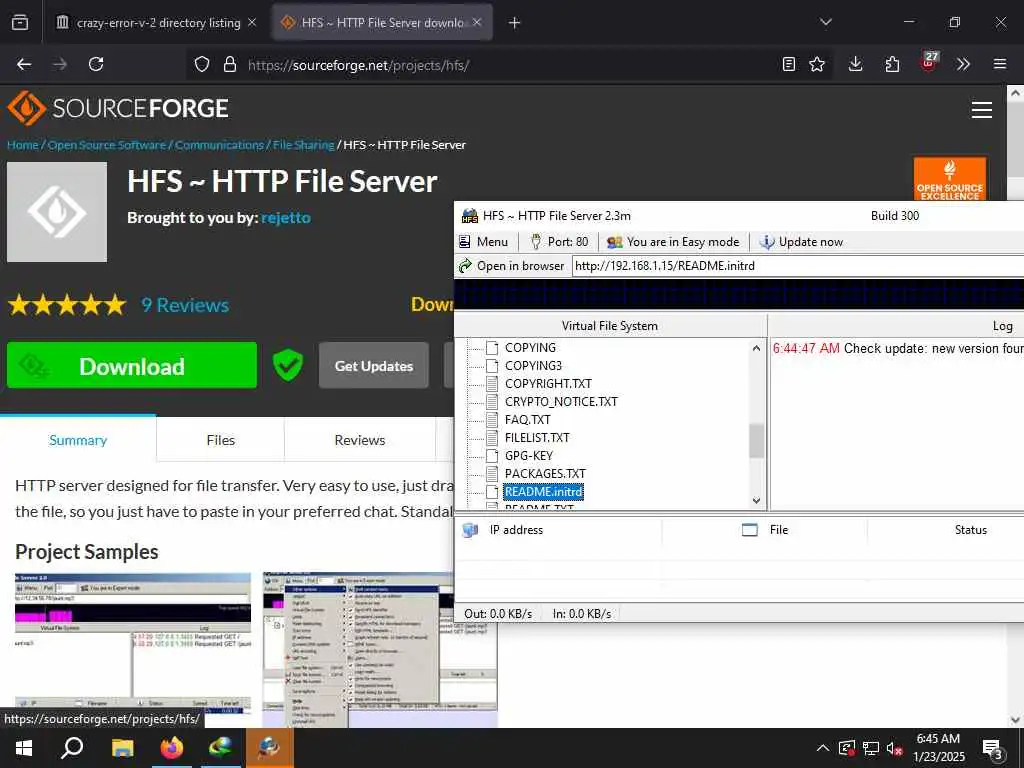Switch to crazy-error-v-2 directory listing tab
Screen dimensions: 1024x768
[x=157, y=23]
